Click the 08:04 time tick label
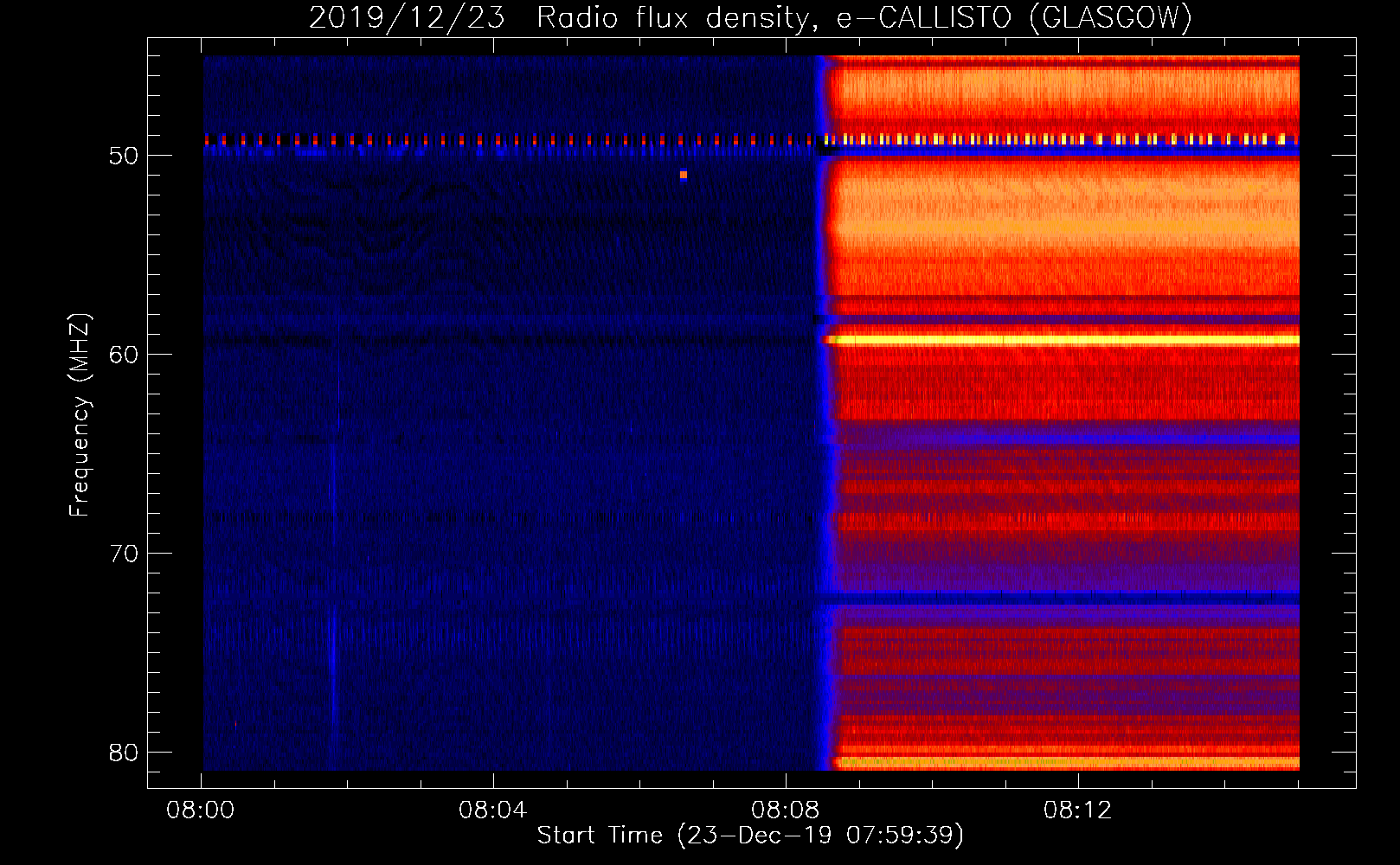The image size is (1400, 865). click(x=493, y=811)
